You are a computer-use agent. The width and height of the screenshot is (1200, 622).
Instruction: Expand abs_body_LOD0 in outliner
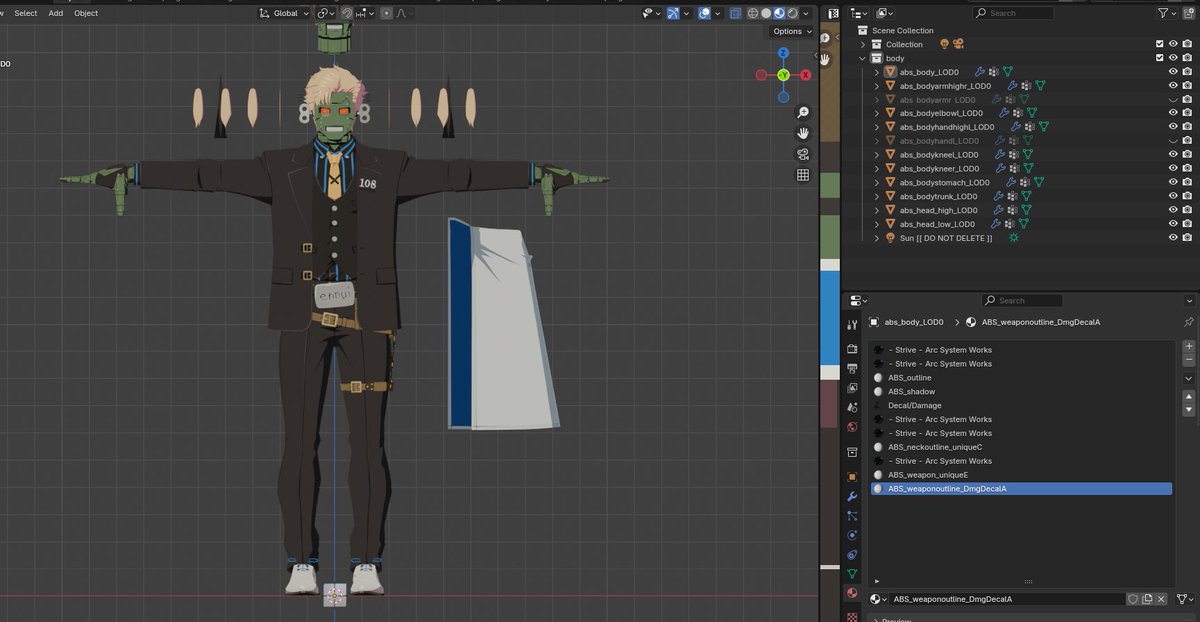pos(877,72)
